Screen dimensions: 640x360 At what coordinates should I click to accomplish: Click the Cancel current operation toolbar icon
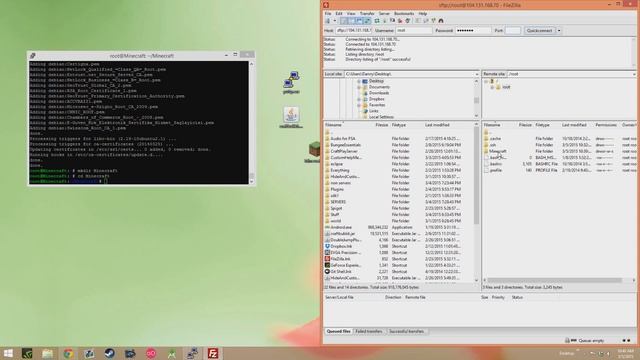pyautogui.click(x=392, y=21)
